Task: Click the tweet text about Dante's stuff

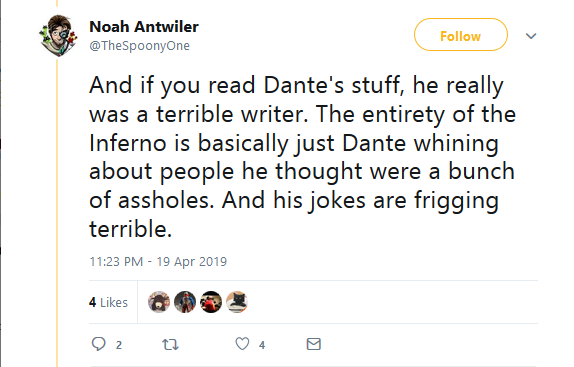Action: pos(302,157)
